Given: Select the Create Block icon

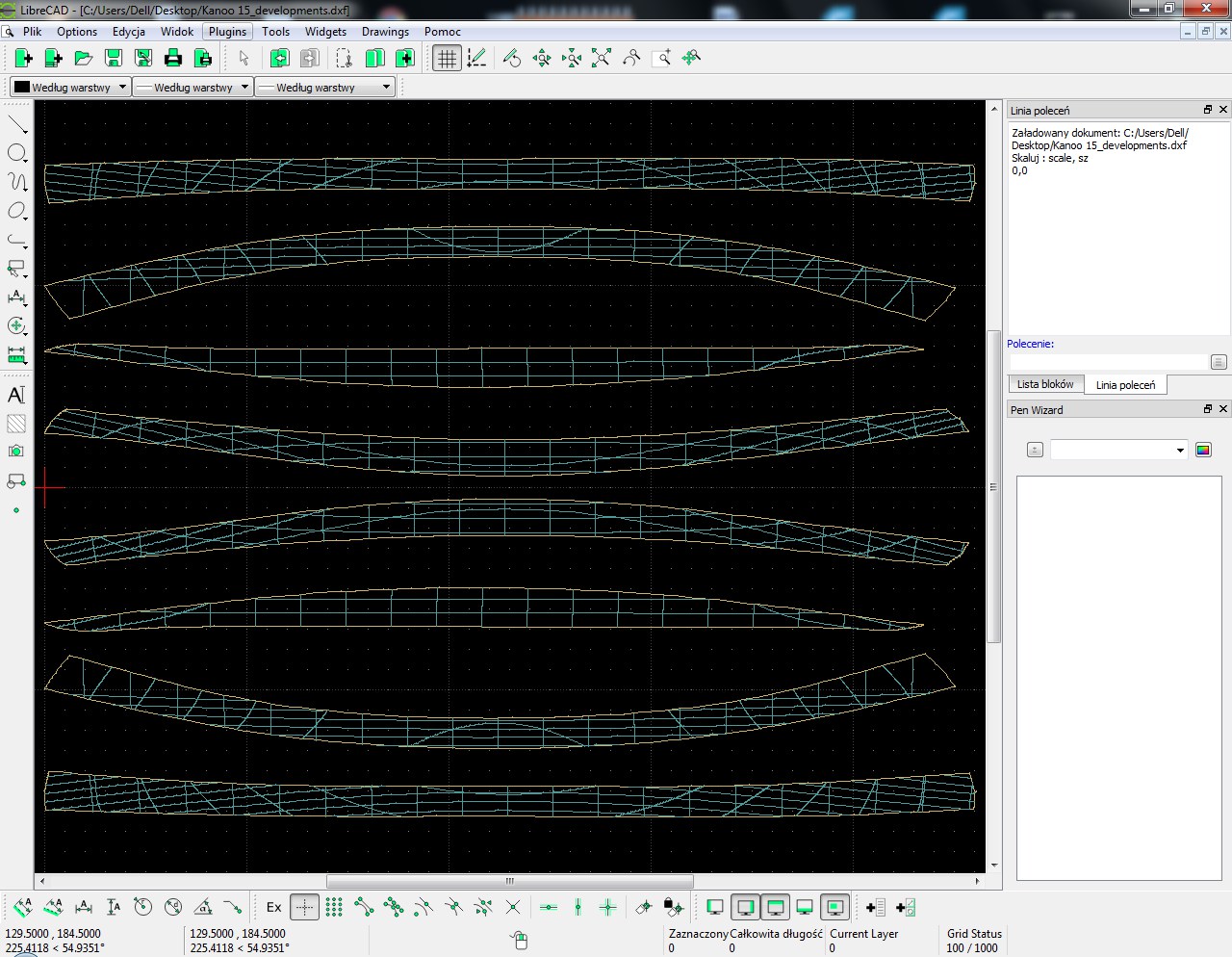Looking at the screenshot, I should [x=16, y=480].
